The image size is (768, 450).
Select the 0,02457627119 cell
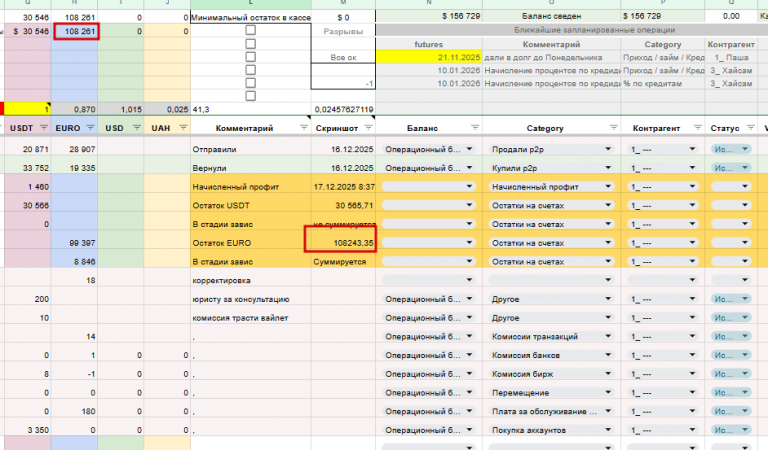[343, 109]
